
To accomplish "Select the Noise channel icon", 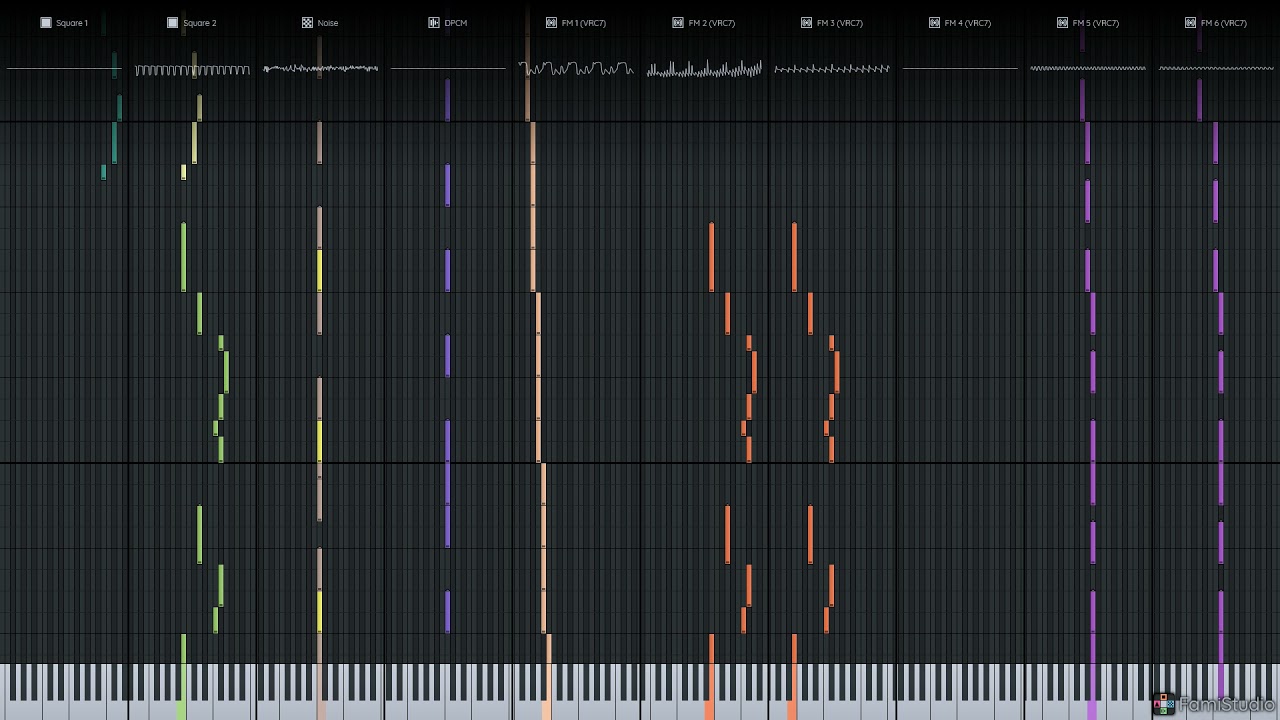I will click(x=307, y=23).
